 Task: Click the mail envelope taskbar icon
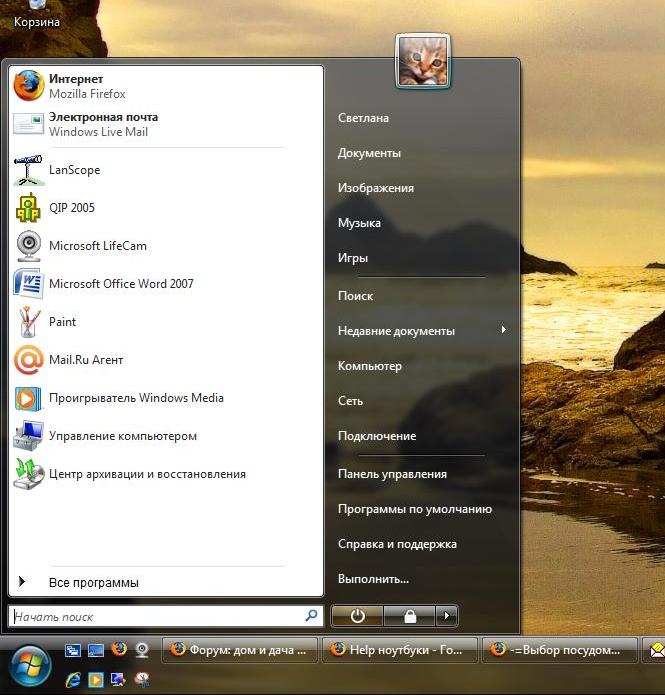[x=657, y=650]
